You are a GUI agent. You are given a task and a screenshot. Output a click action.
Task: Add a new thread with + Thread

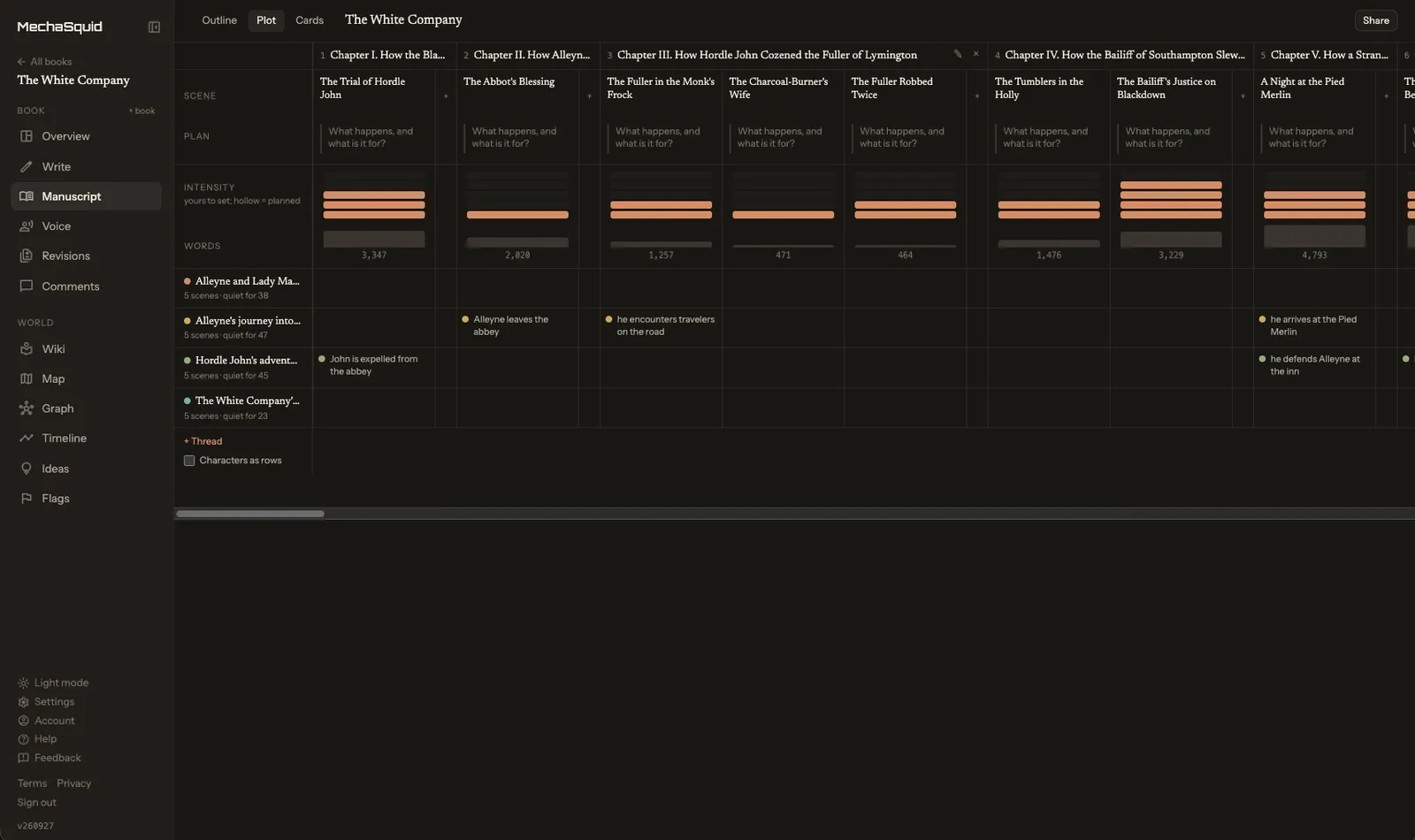click(203, 441)
